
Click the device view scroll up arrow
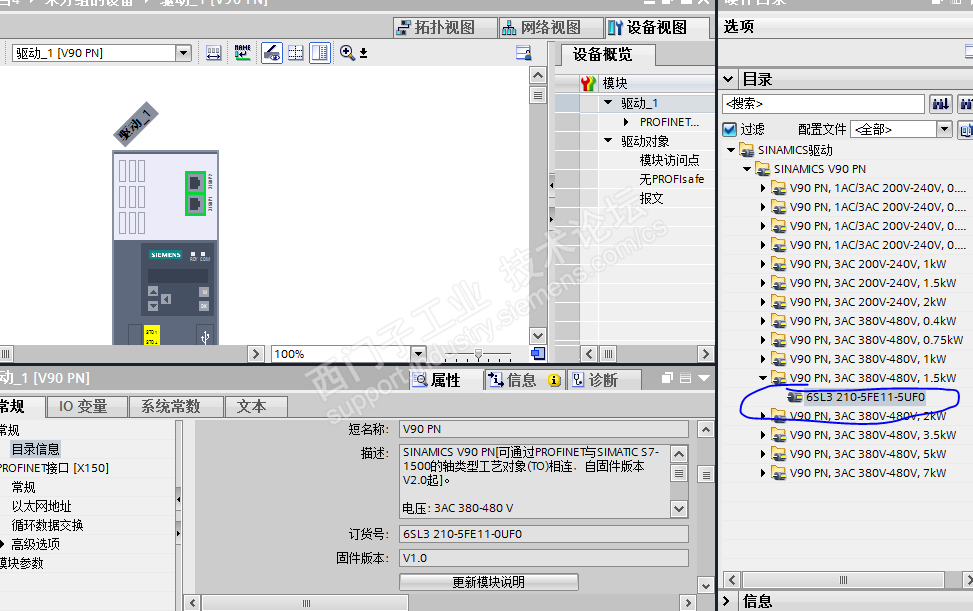pos(538,76)
